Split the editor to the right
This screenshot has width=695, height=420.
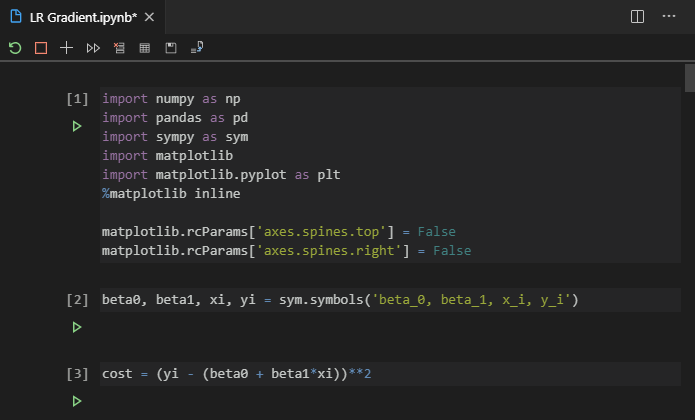(637, 16)
